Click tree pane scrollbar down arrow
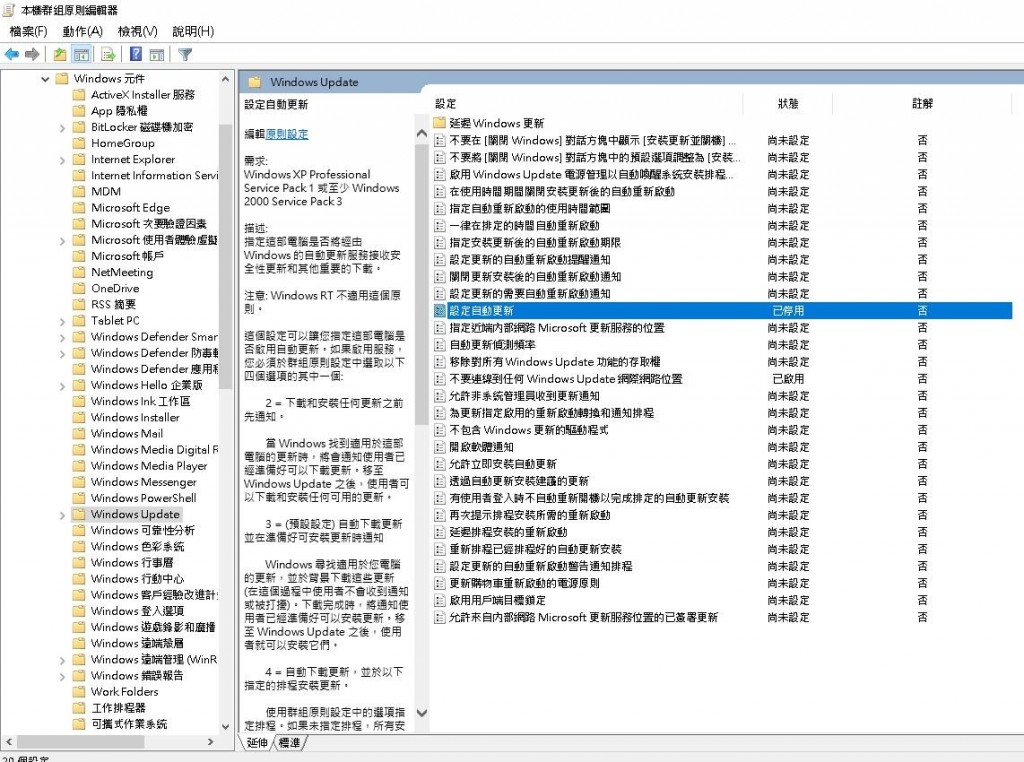This screenshot has width=1024, height=762. [225, 726]
